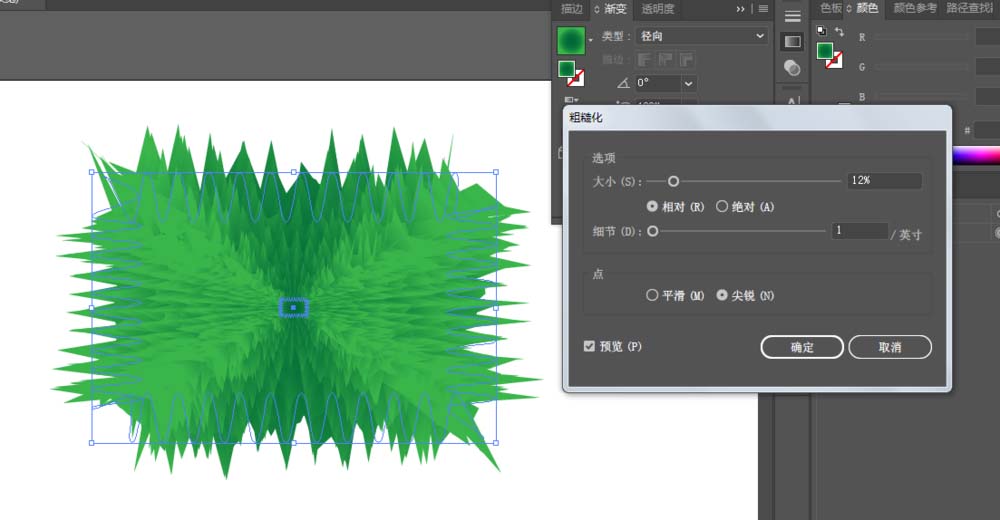The width and height of the screenshot is (1000, 520).
Task: Select the 平滑 (Smooth) points option
Action: (652, 295)
